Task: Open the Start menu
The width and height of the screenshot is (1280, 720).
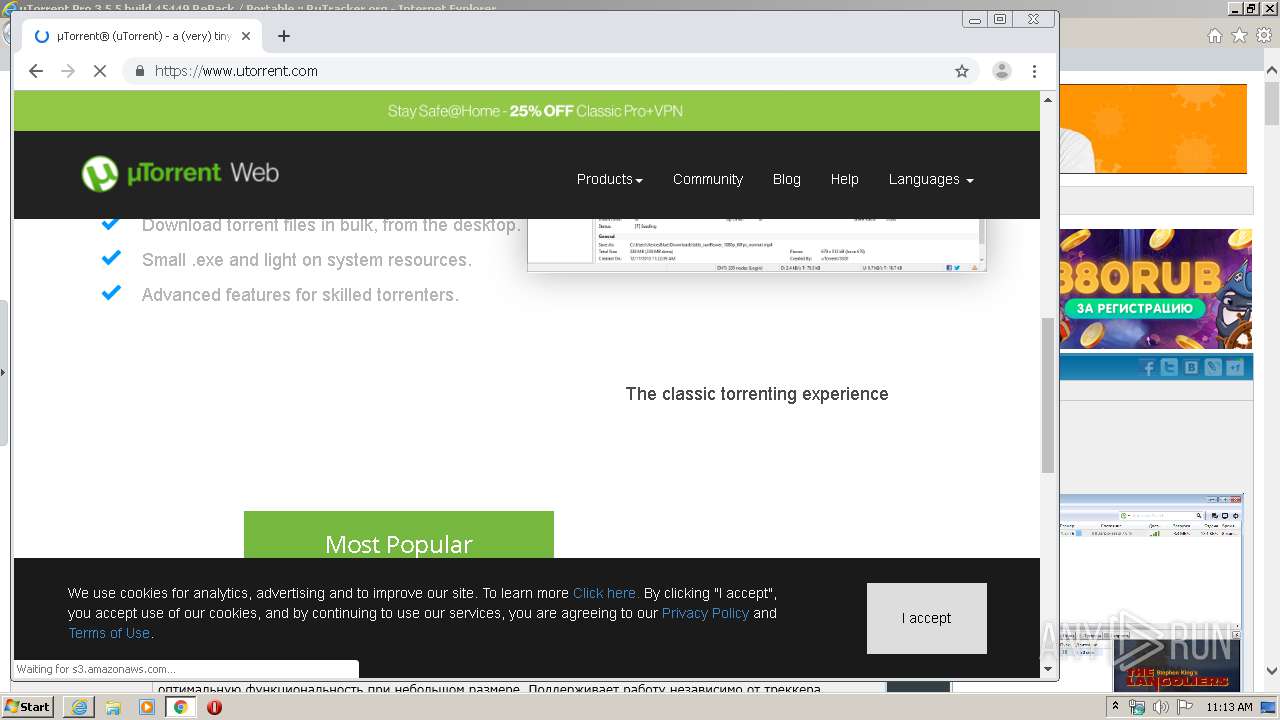Action: 27,707
